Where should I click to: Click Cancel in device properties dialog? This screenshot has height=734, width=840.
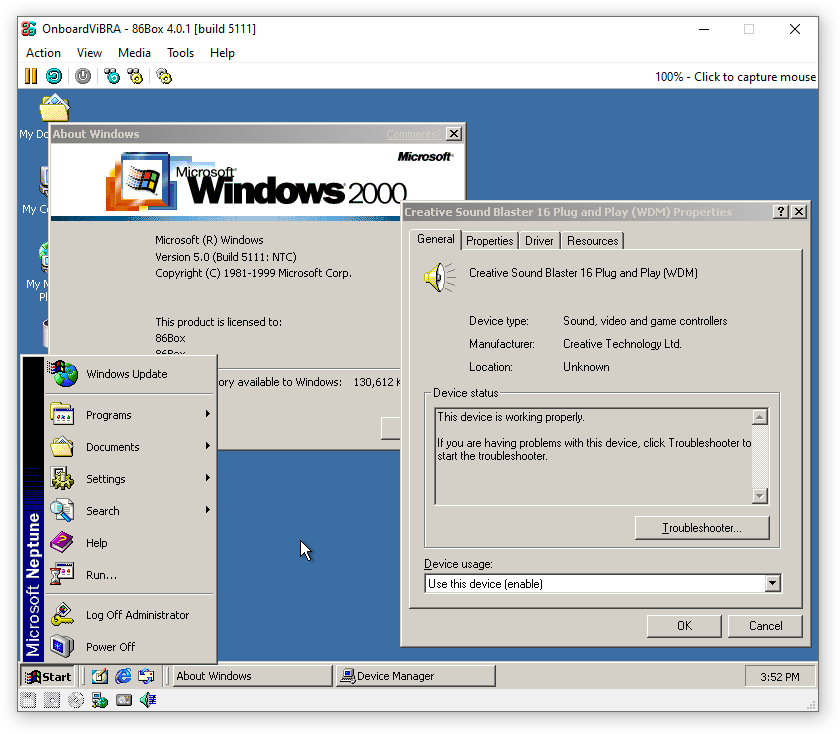click(x=765, y=626)
